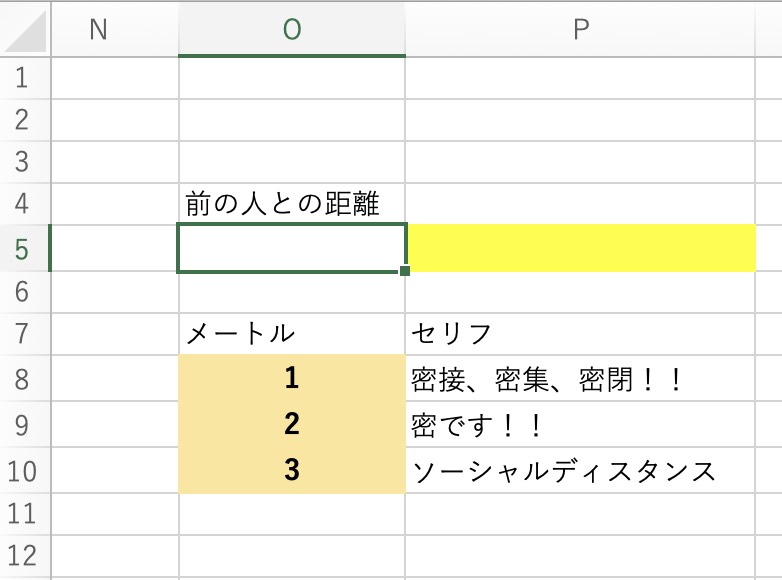Click the メートル header cell
This screenshot has width=782, height=580.
(x=292, y=333)
